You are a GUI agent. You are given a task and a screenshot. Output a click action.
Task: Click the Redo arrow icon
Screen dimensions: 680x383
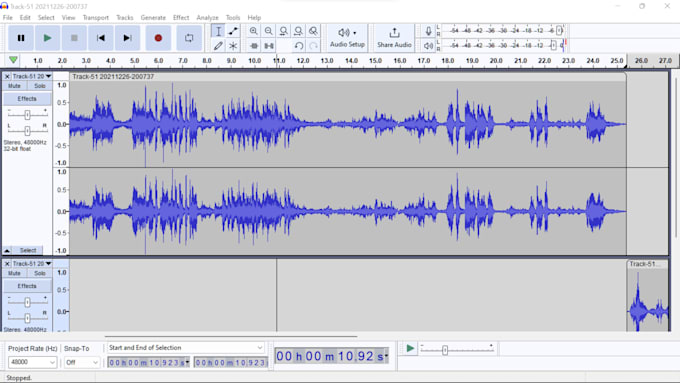313,46
